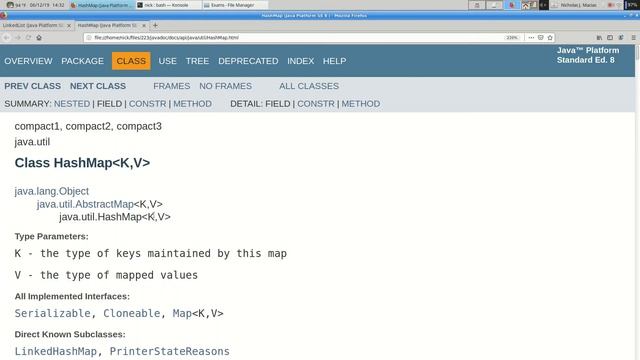This screenshot has width=640, height=360.
Task: Click the 'Class HashMap<K,V>' heading
Action: point(82,162)
